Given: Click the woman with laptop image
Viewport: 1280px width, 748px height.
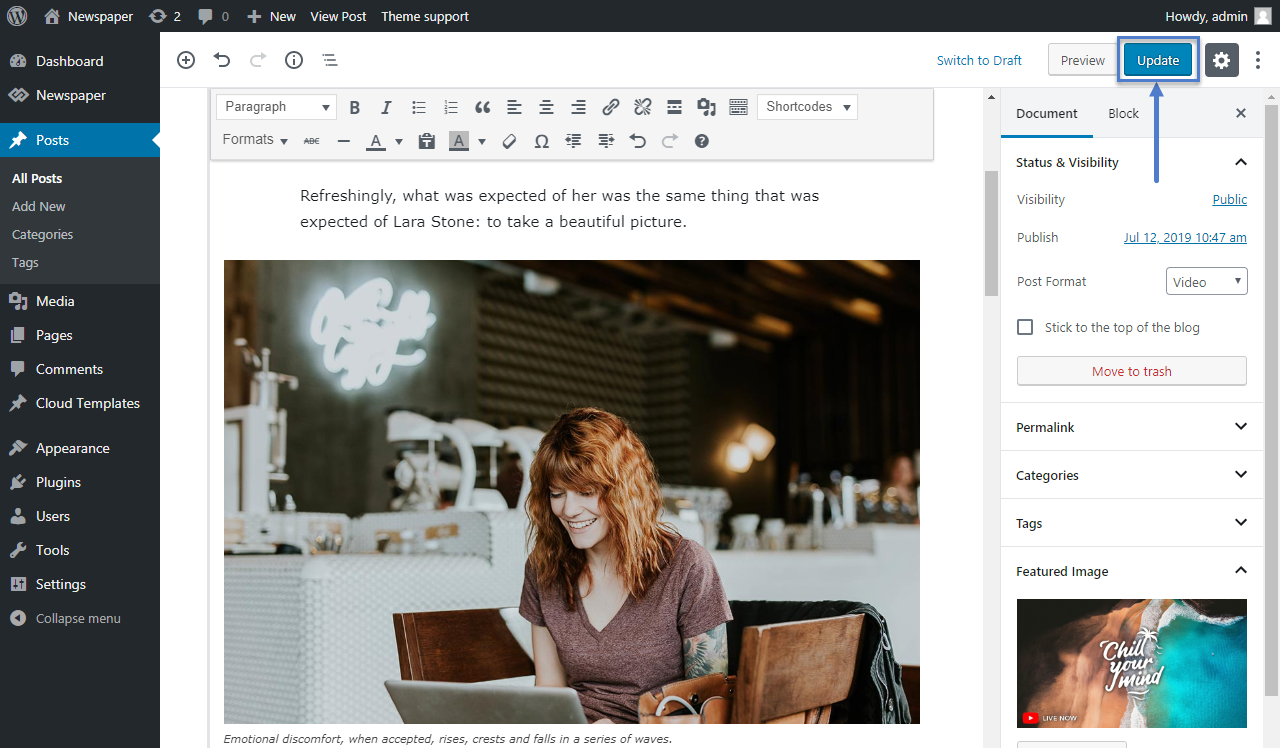Looking at the screenshot, I should [x=572, y=492].
